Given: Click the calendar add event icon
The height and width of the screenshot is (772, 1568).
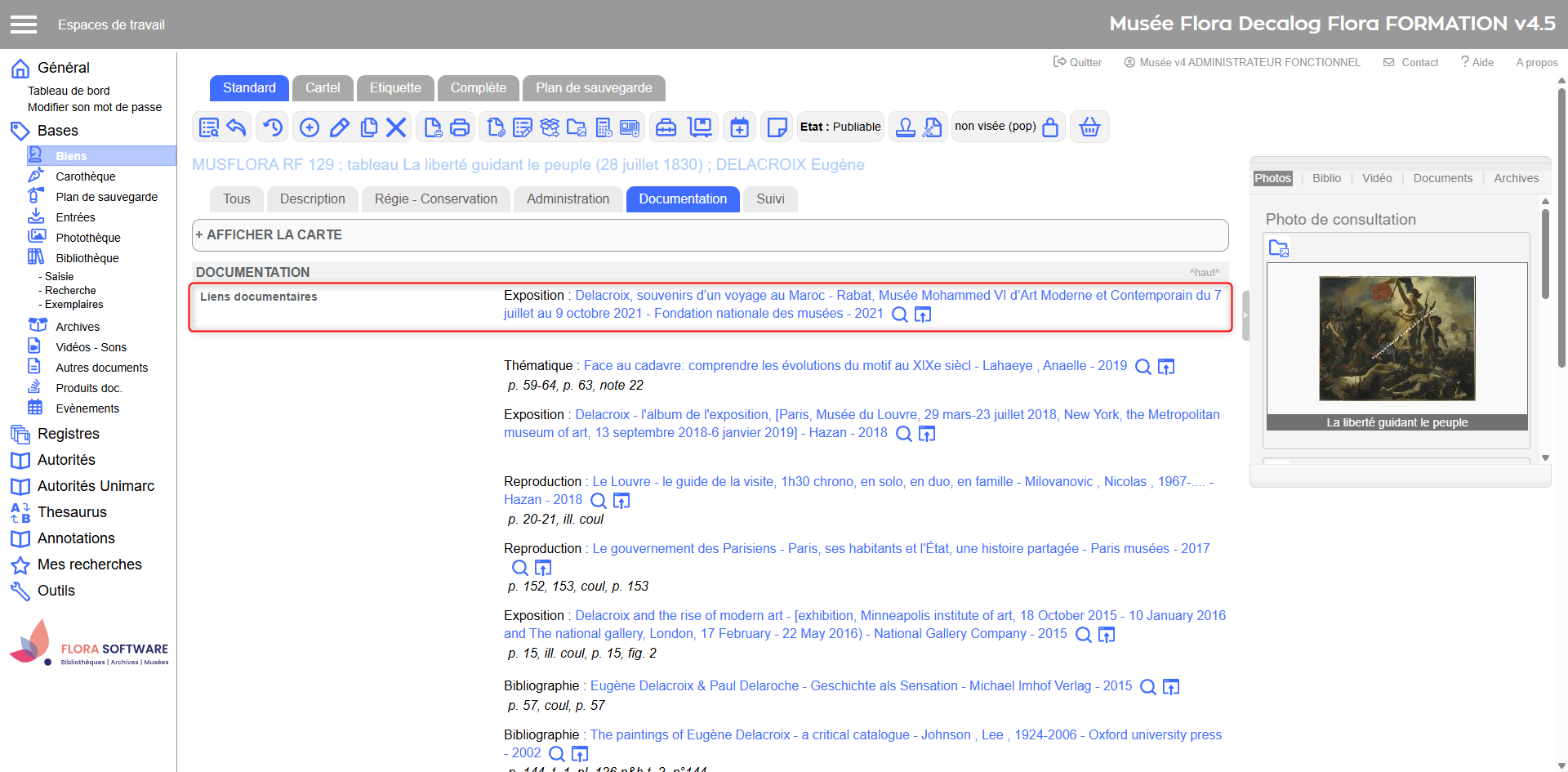Looking at the screenshot, I should 739,127.
